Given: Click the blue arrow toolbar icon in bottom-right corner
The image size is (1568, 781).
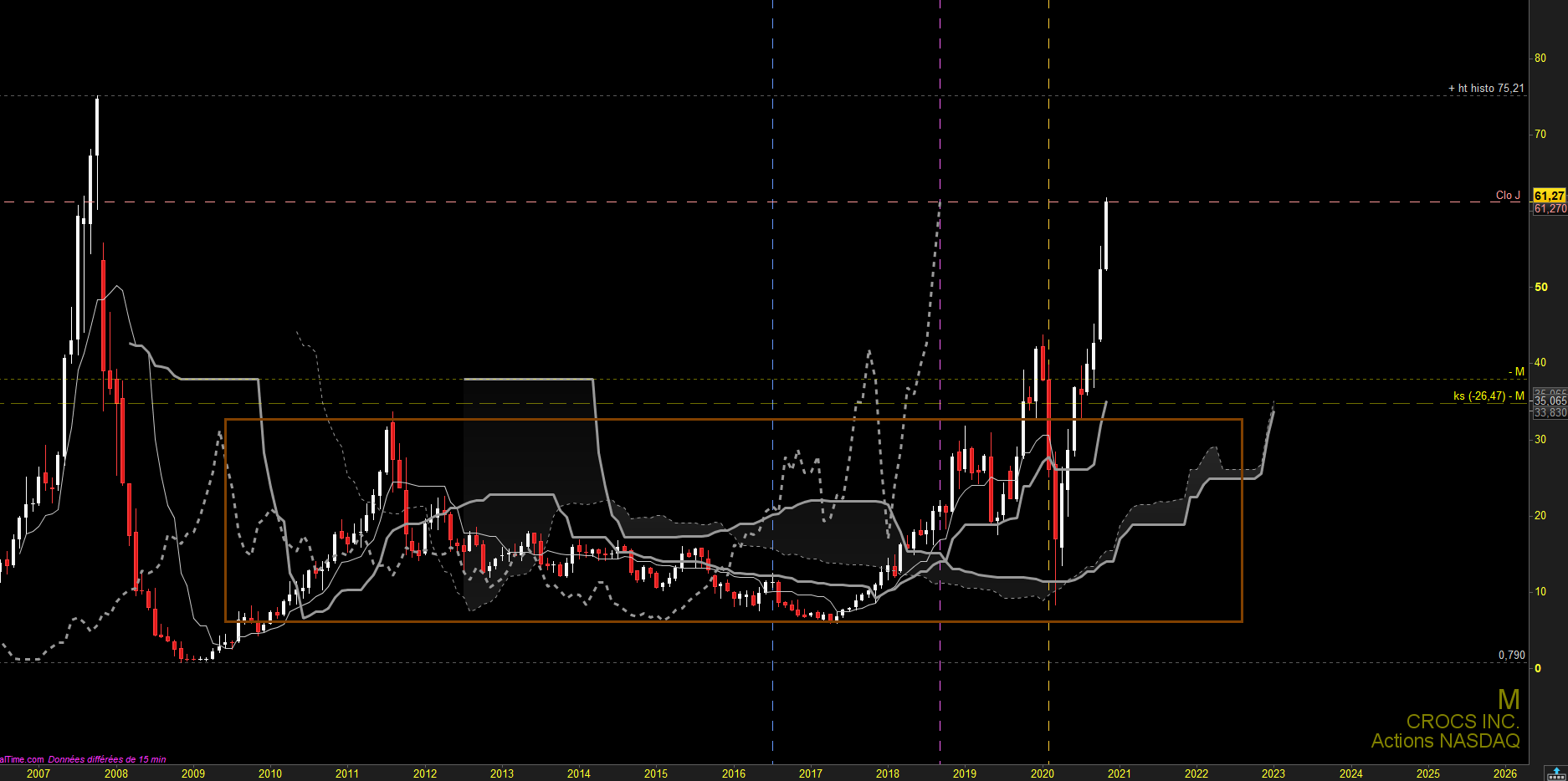Looking at the screenshot, I should [1556, 773].
